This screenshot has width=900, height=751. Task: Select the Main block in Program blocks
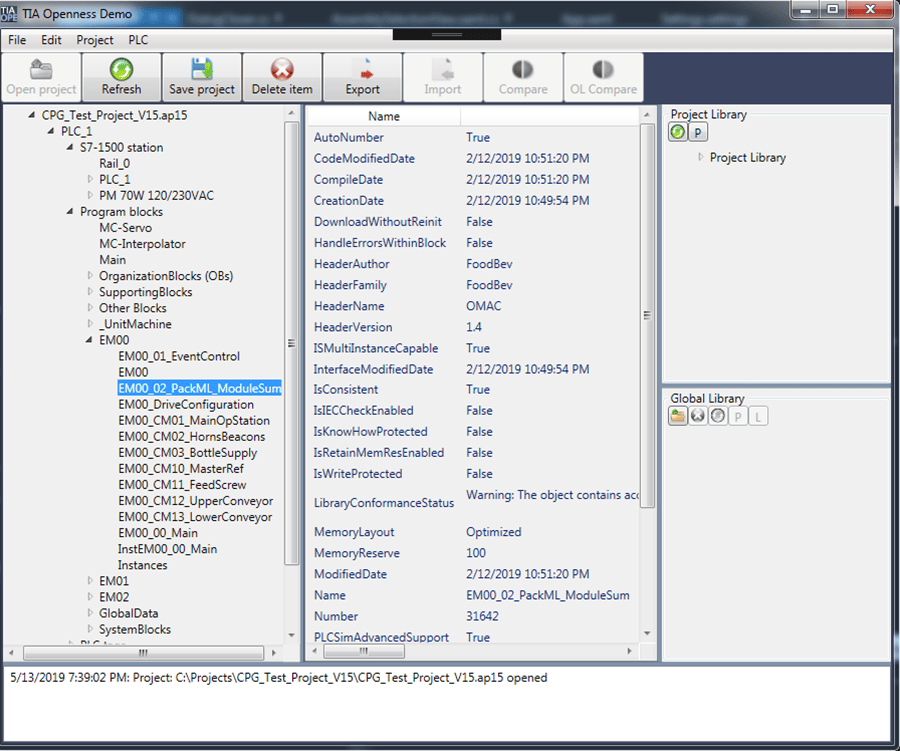click(112, 260)
